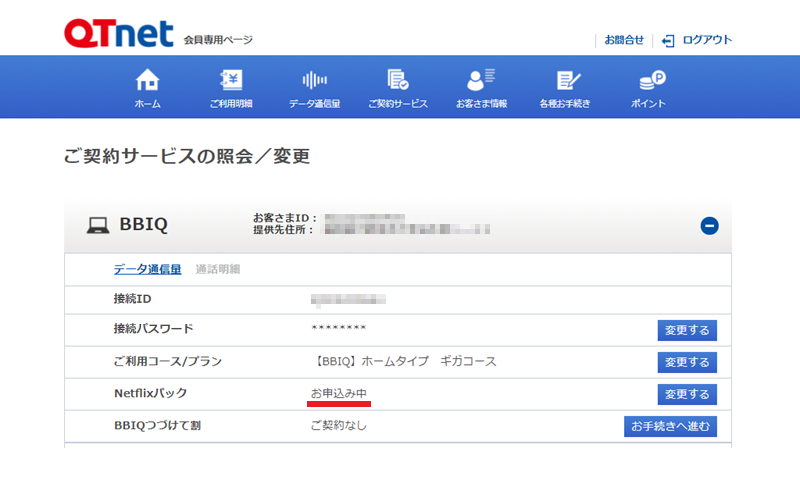Select the お客さま情報 menu label

pos(481,104)
